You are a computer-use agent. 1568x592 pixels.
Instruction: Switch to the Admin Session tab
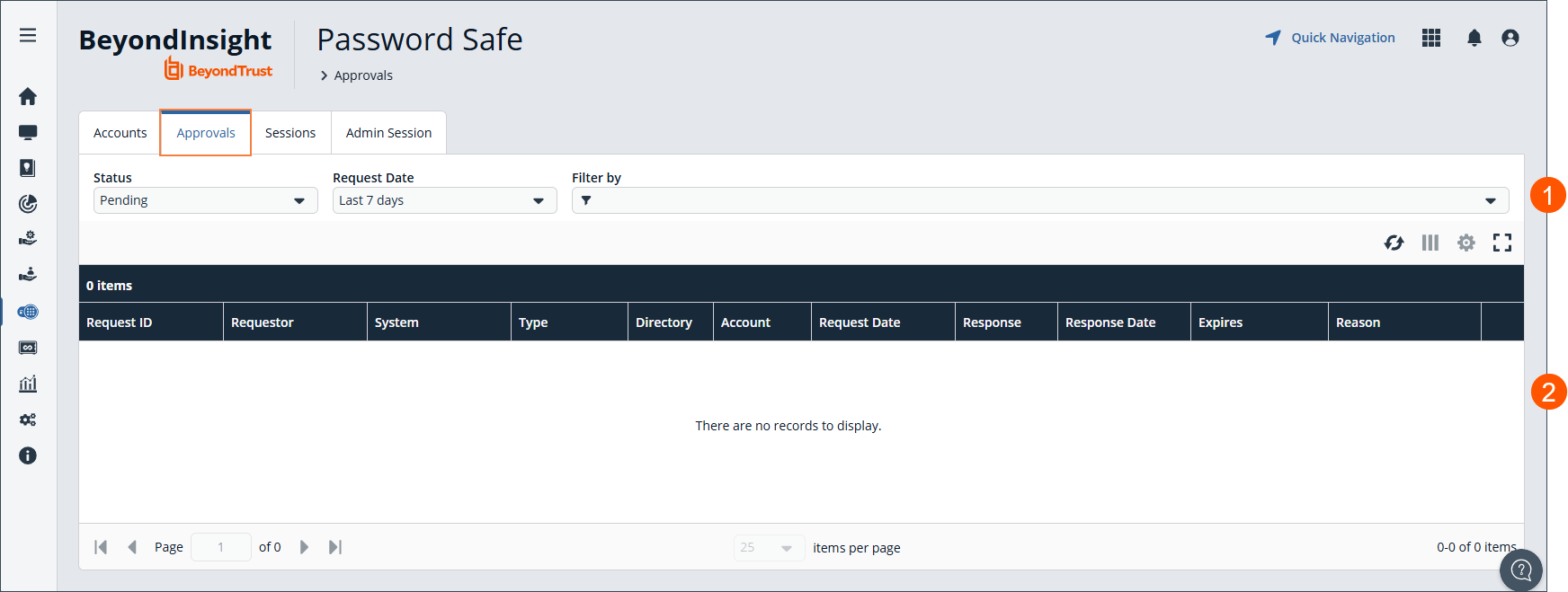pos(388,133)
